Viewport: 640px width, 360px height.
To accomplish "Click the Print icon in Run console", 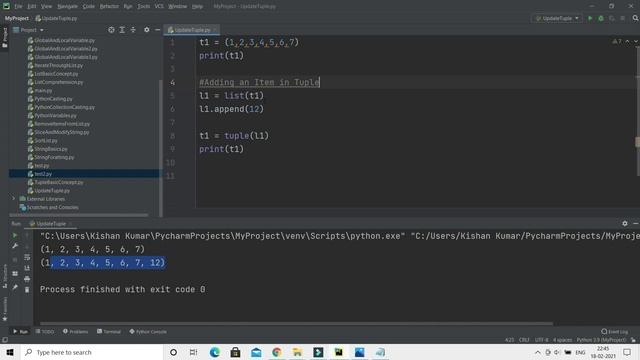I will tap(27, 279).
